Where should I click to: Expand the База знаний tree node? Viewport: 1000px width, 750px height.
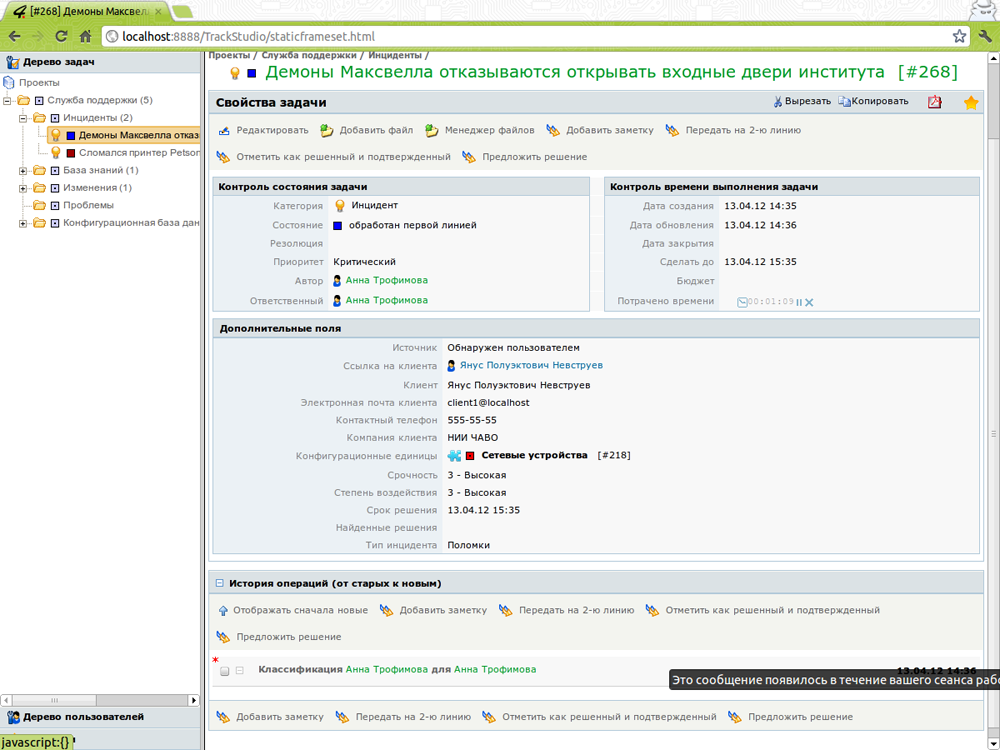pos(23,171)
